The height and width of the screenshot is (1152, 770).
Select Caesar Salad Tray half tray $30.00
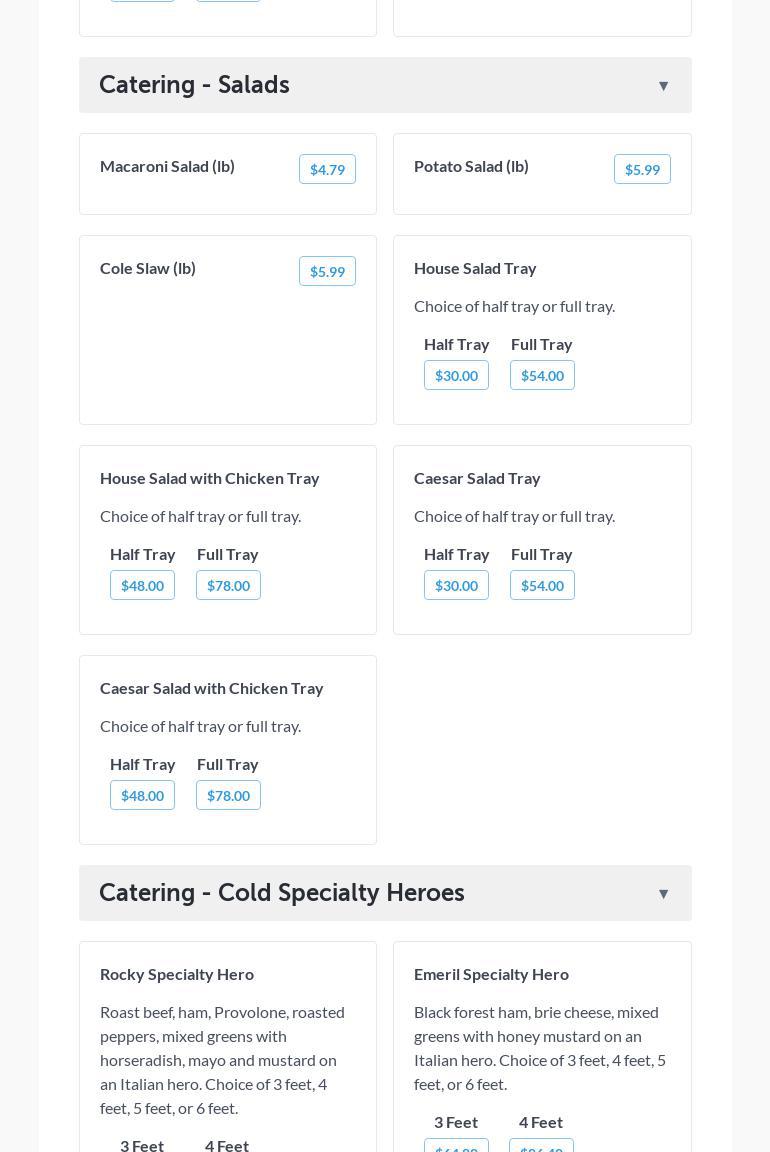point(456,586)
